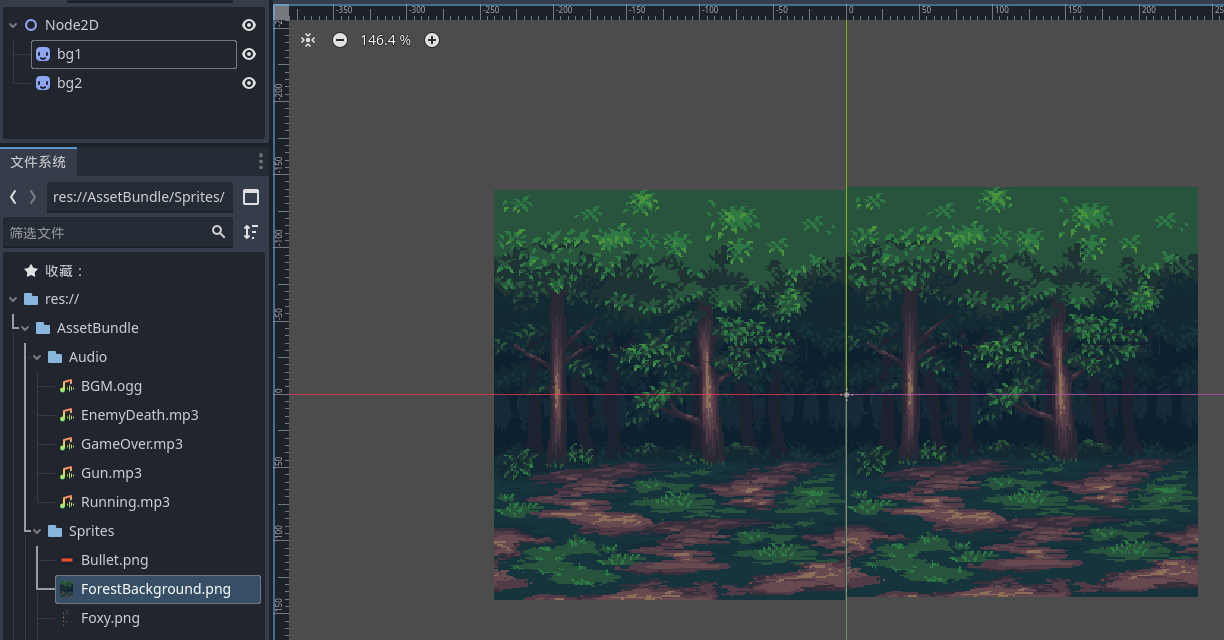
Task: Click the res:// folder icon
Action: click(31, 299)
